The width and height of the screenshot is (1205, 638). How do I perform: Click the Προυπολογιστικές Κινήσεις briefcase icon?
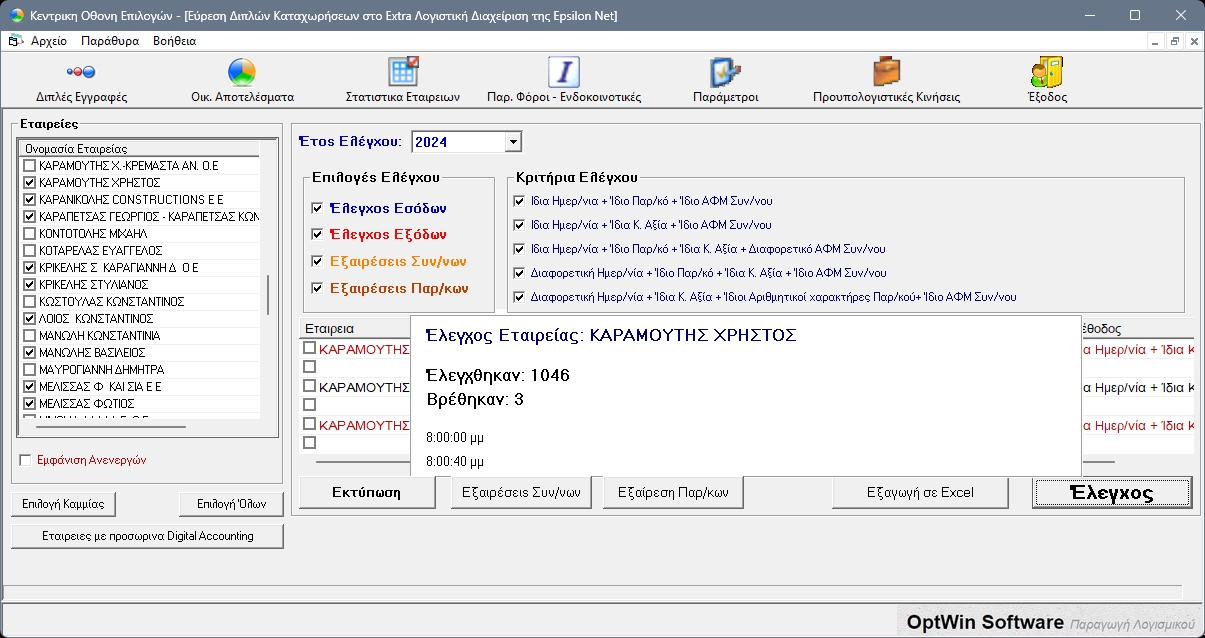(886, 73)
